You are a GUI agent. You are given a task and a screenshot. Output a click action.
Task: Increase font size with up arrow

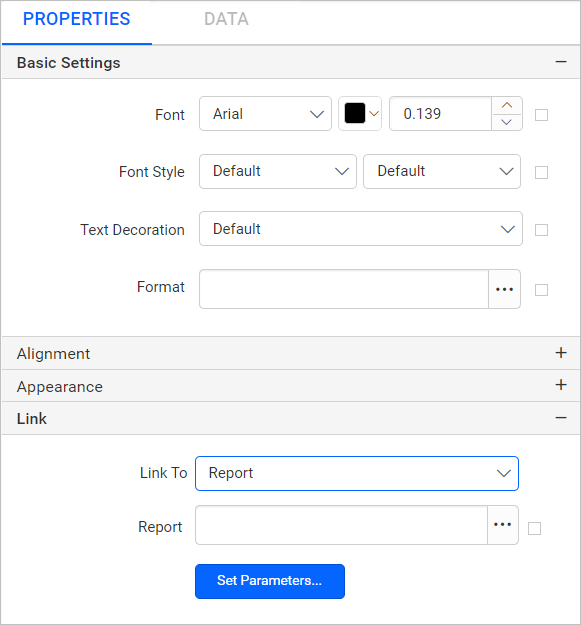[506, 106]
